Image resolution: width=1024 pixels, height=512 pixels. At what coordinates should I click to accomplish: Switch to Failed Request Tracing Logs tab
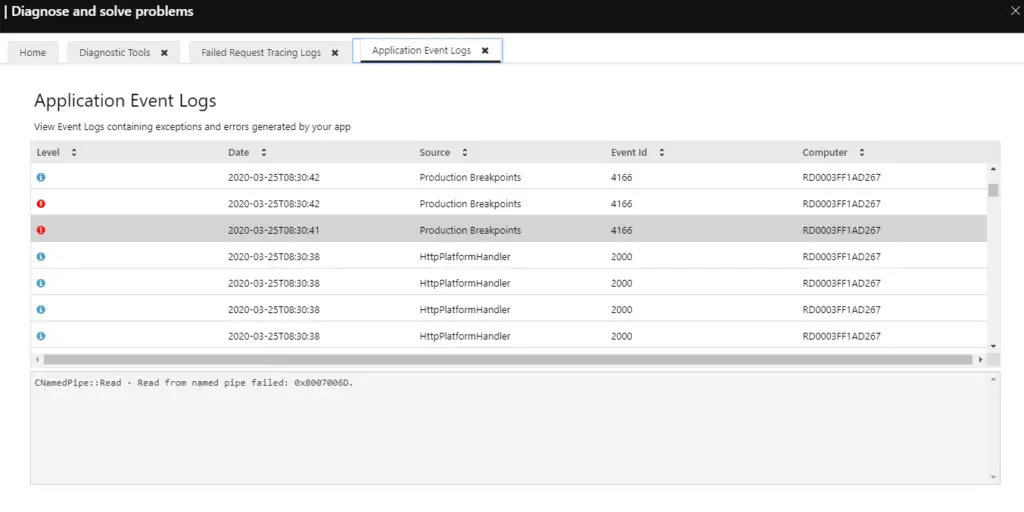click(261, 52)
